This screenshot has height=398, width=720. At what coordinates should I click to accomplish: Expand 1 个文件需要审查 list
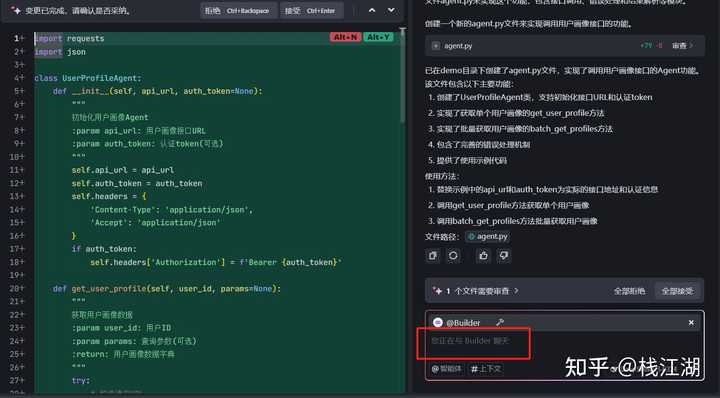pos(482,291)
